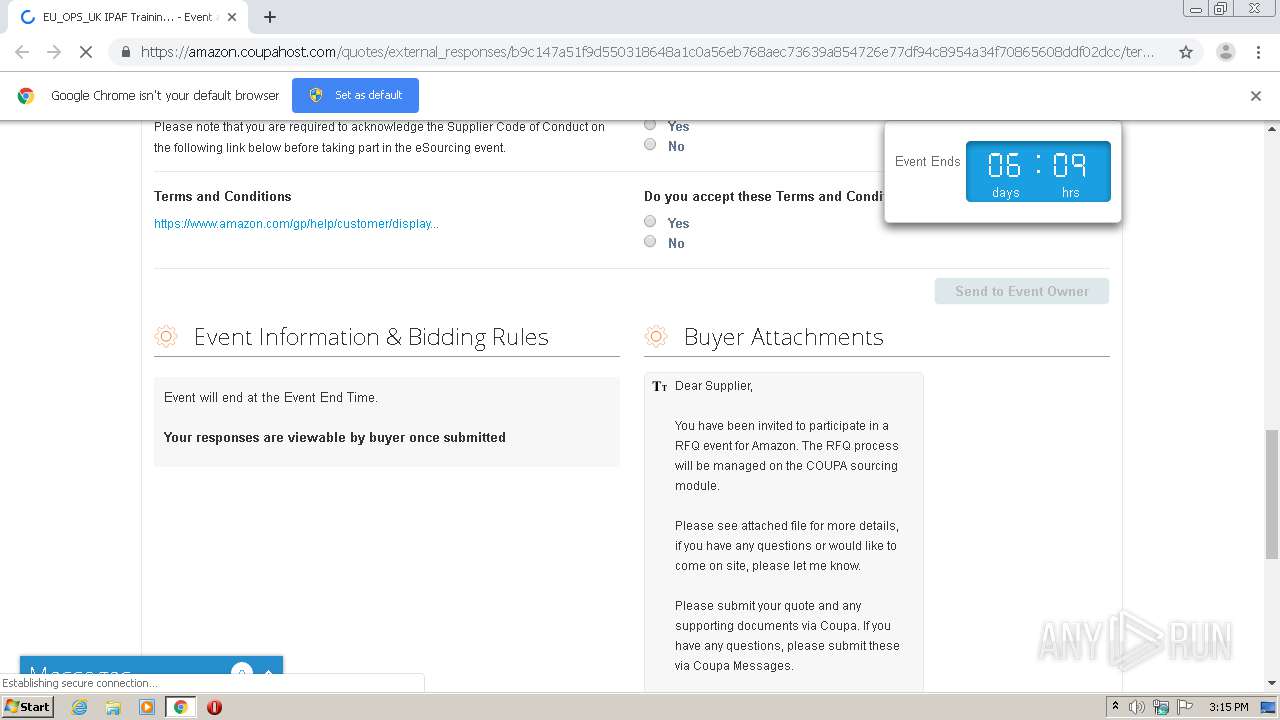Click the address bar URL
1280x720 pixels.
tap(647, 52)
